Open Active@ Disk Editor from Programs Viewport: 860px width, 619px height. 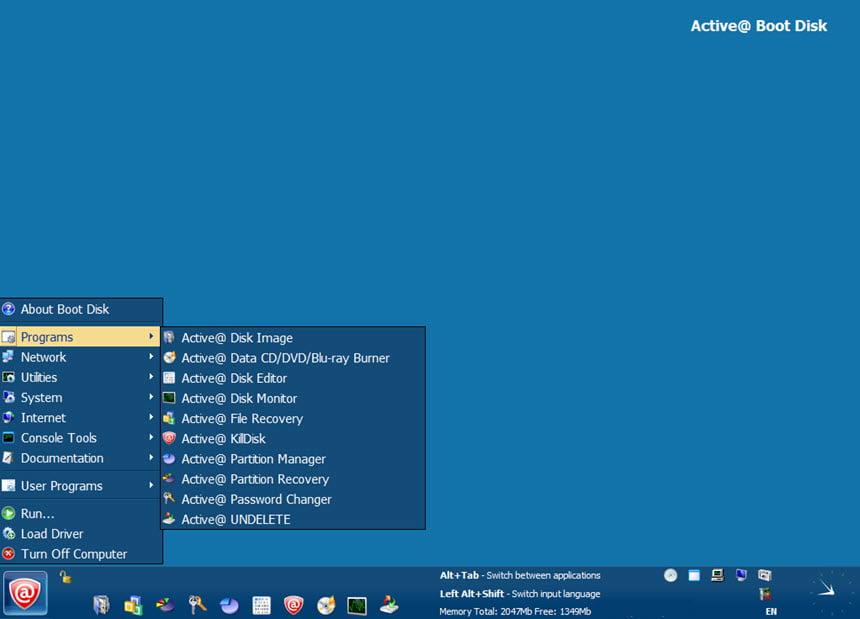tap(293, 378)
